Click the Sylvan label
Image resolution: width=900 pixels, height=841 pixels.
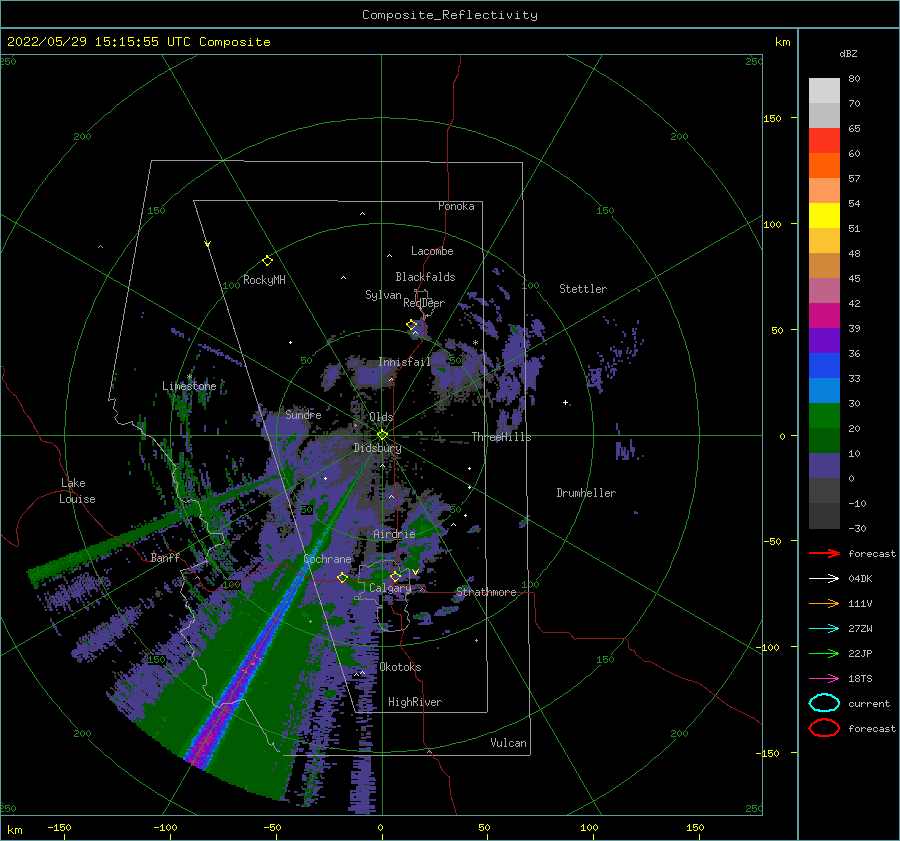[383, 295]
